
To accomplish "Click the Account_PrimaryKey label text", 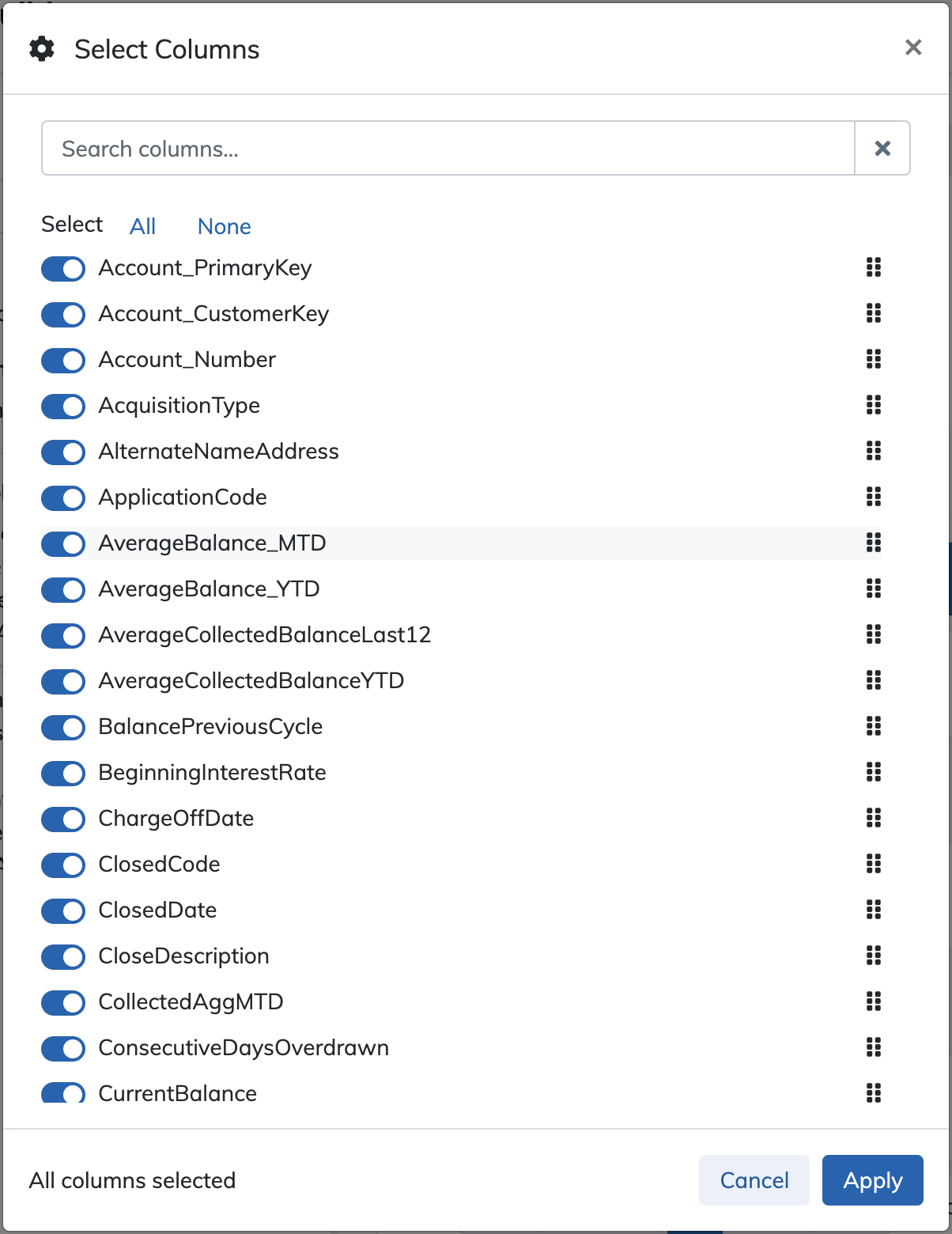I will pos(205,268).
